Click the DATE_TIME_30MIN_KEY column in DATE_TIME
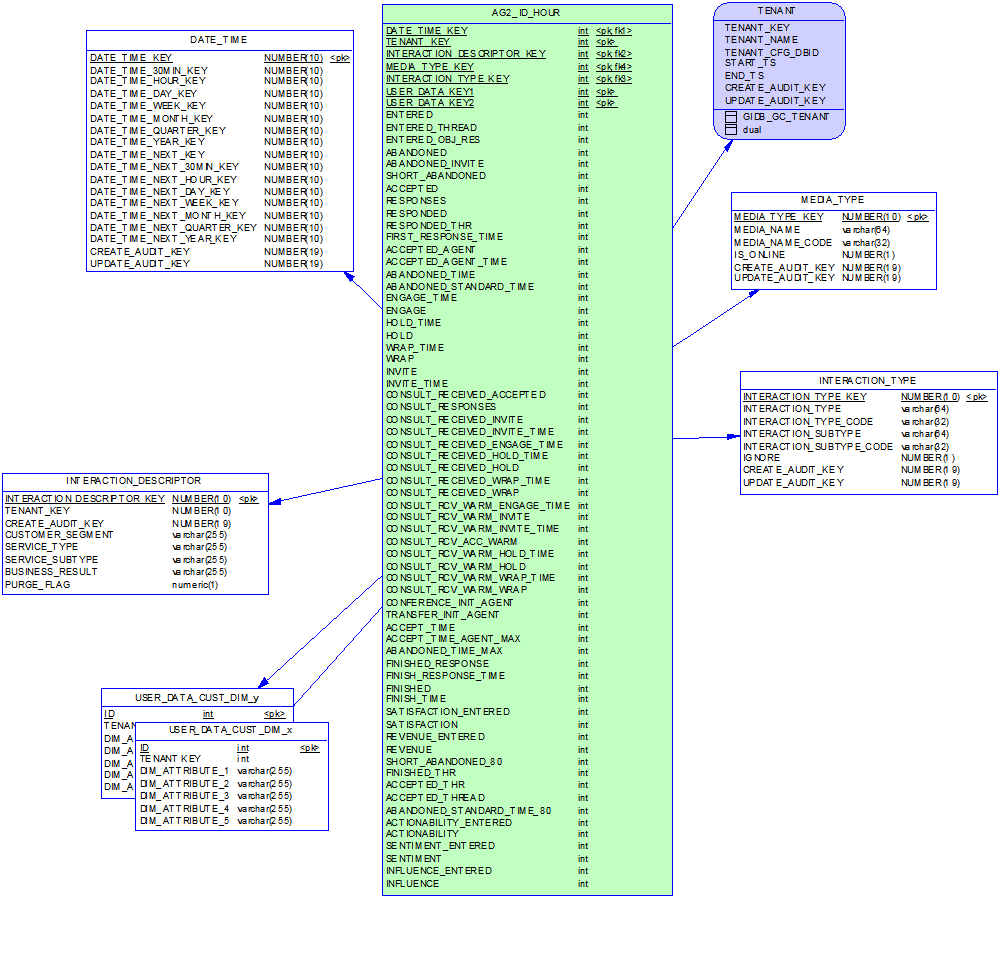This screenshot has height=960, width=1000. click(x=149, y=70)
